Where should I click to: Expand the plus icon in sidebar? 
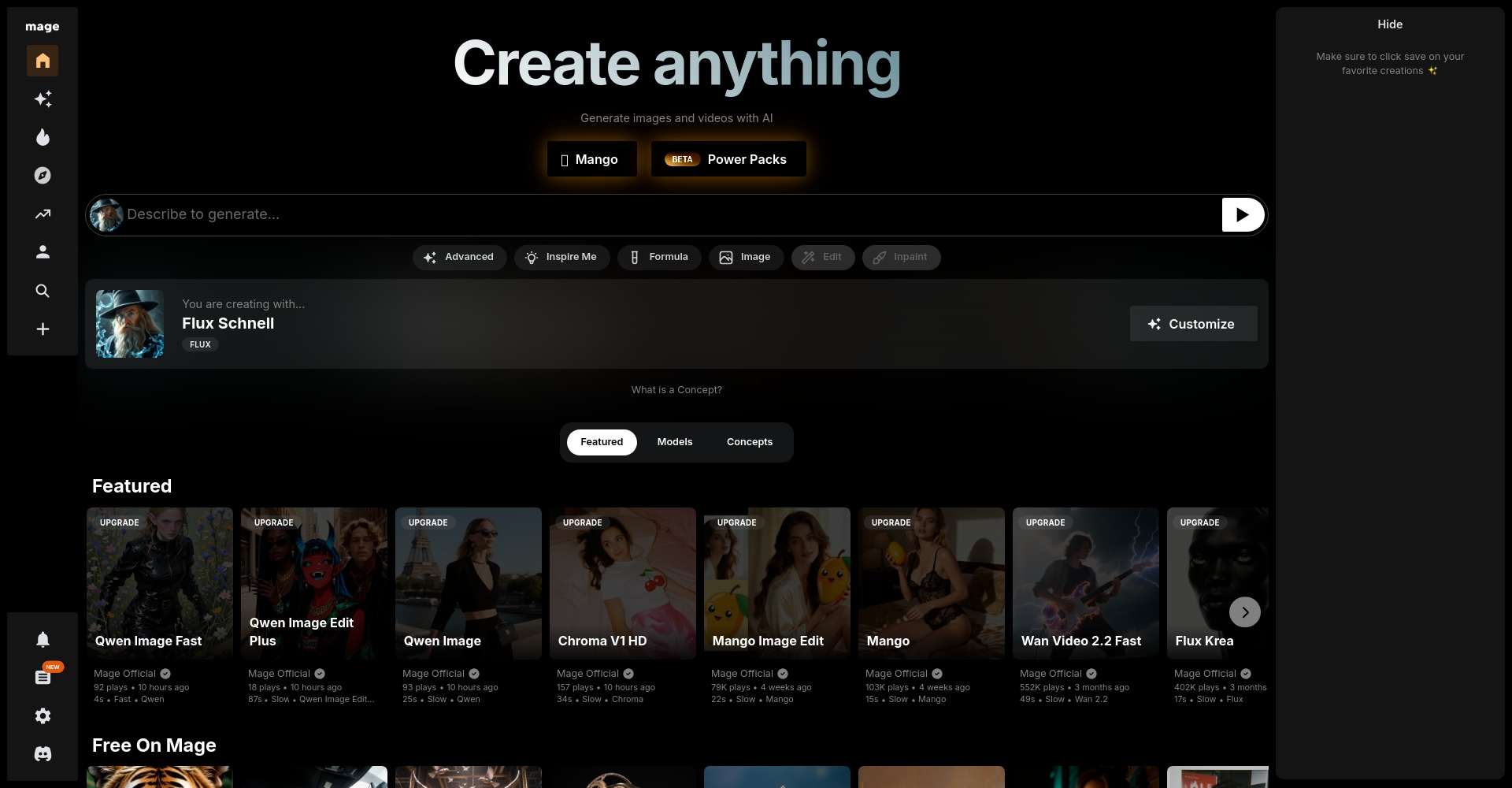(x=43, y=329)
